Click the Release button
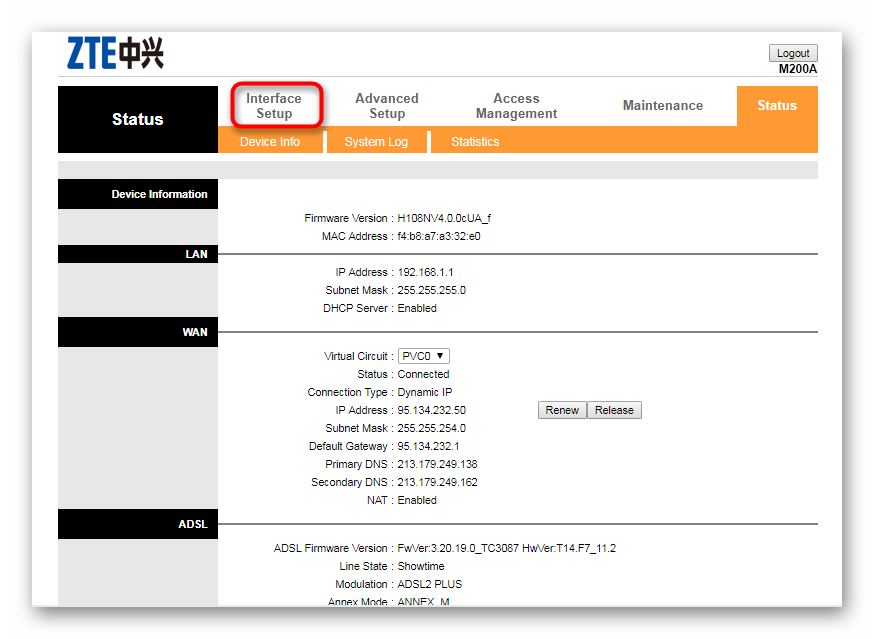874x639 pixels. point(614,410)
